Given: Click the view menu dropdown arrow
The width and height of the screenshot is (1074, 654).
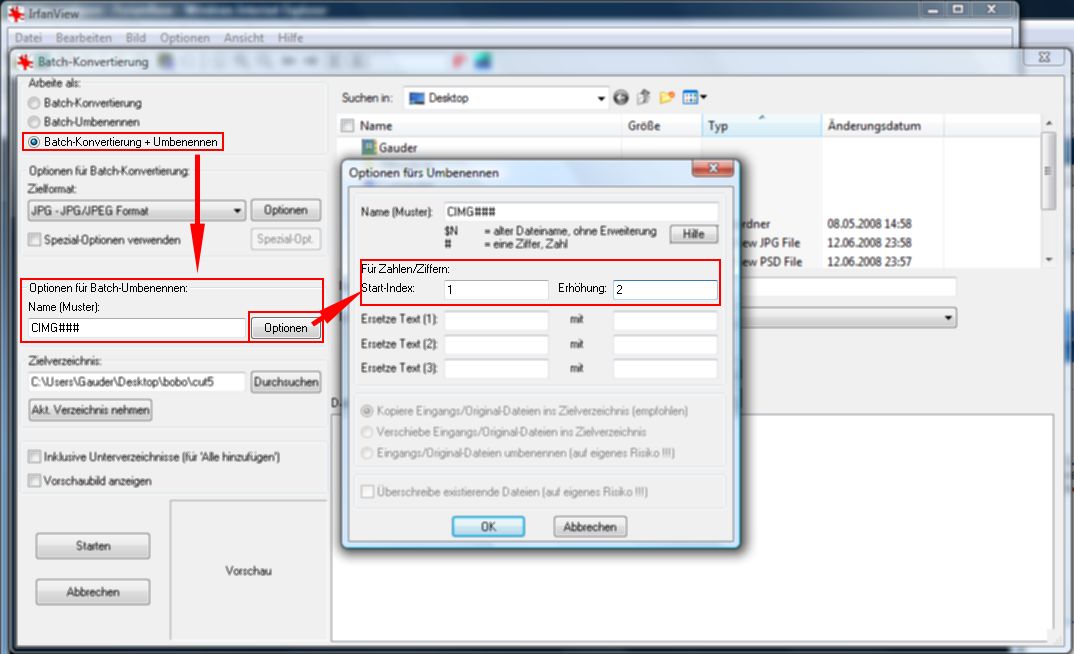Looking at the screenshot, I should 703,97.
